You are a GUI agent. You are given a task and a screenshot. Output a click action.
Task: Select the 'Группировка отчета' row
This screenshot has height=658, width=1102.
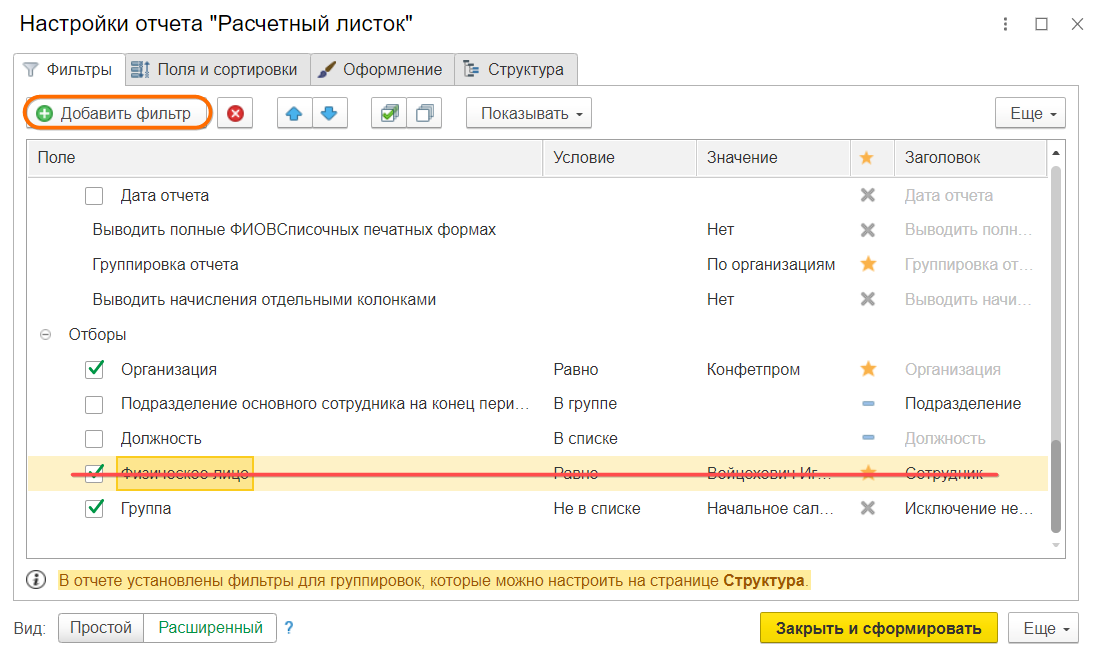pos(538,264)
